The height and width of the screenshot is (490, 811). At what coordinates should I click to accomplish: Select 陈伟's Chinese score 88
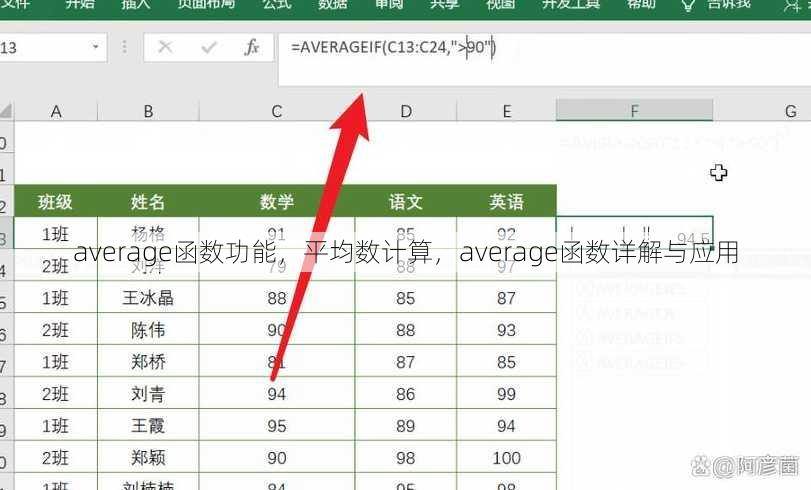coord(406,330)
